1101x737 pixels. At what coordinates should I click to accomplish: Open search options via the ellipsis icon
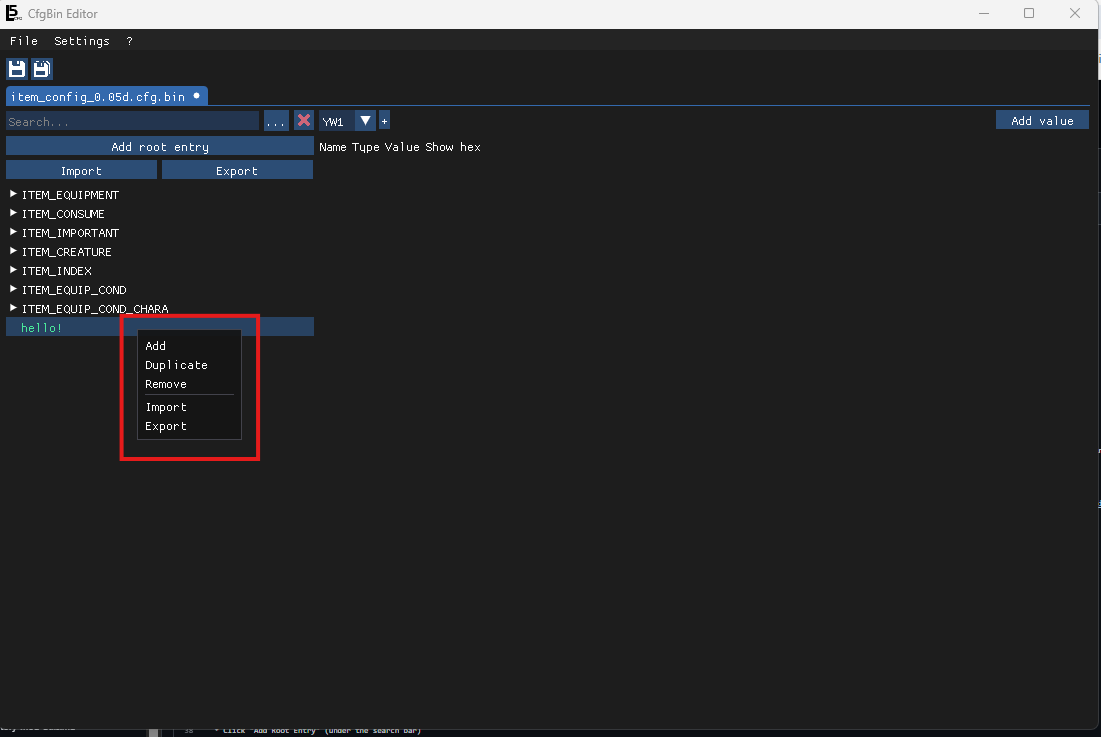(x=276, y=120)
